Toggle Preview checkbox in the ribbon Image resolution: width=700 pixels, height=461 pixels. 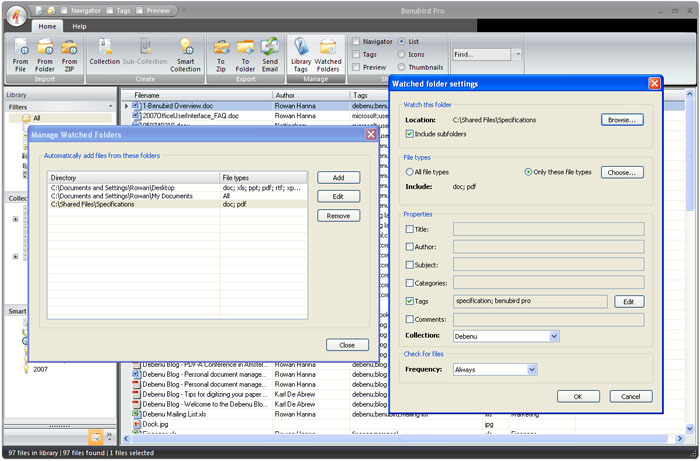(x=356, y=67)
